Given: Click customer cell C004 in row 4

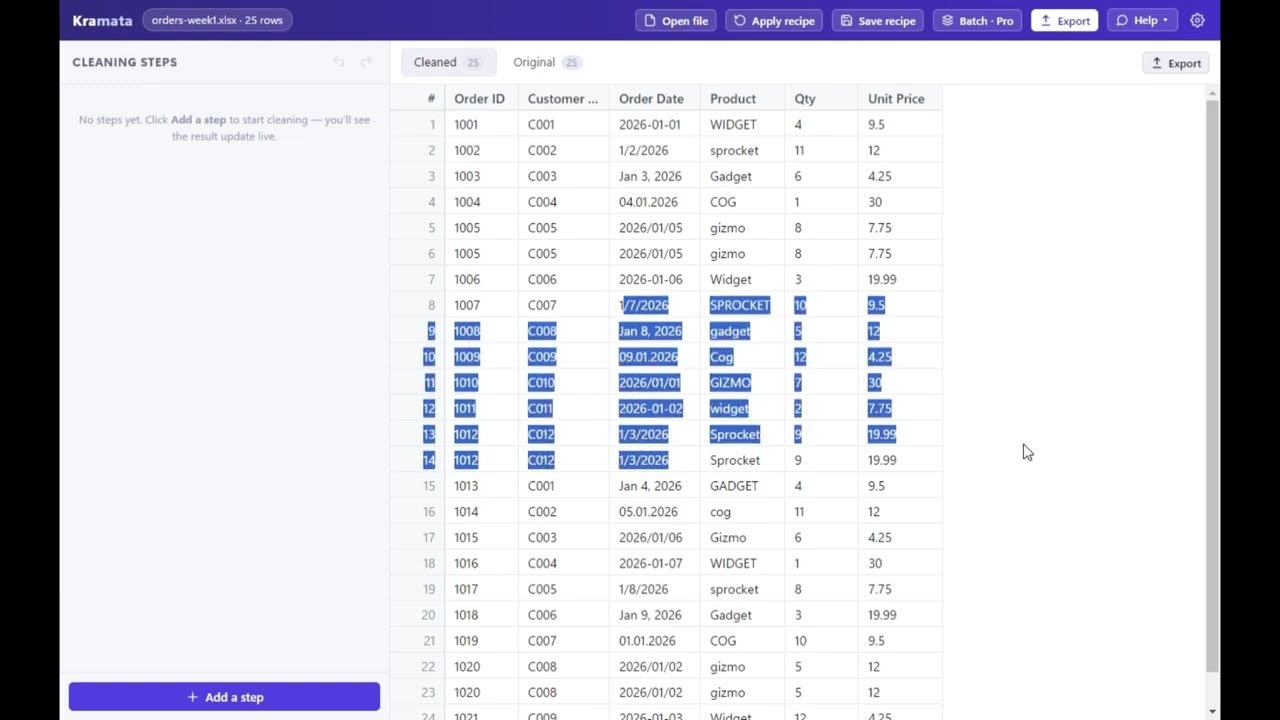Looking at the screenshot, I should point(563,202).
